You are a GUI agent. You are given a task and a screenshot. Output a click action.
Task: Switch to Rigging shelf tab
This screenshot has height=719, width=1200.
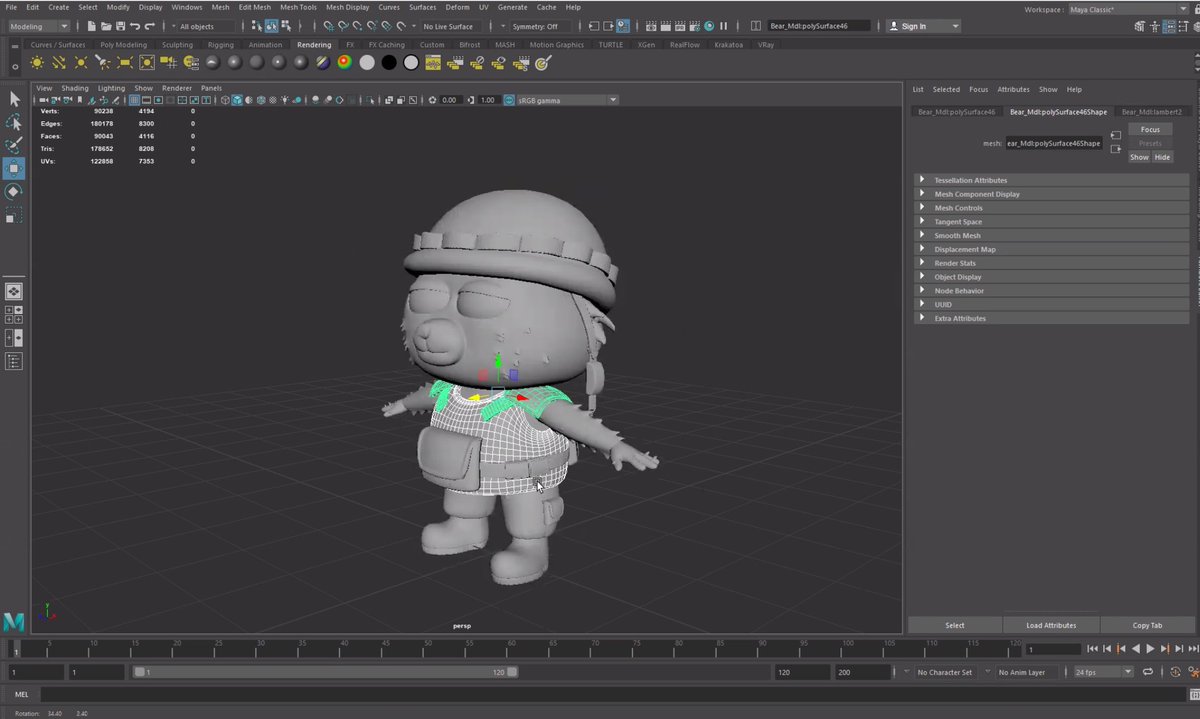[x=220, y=45]
